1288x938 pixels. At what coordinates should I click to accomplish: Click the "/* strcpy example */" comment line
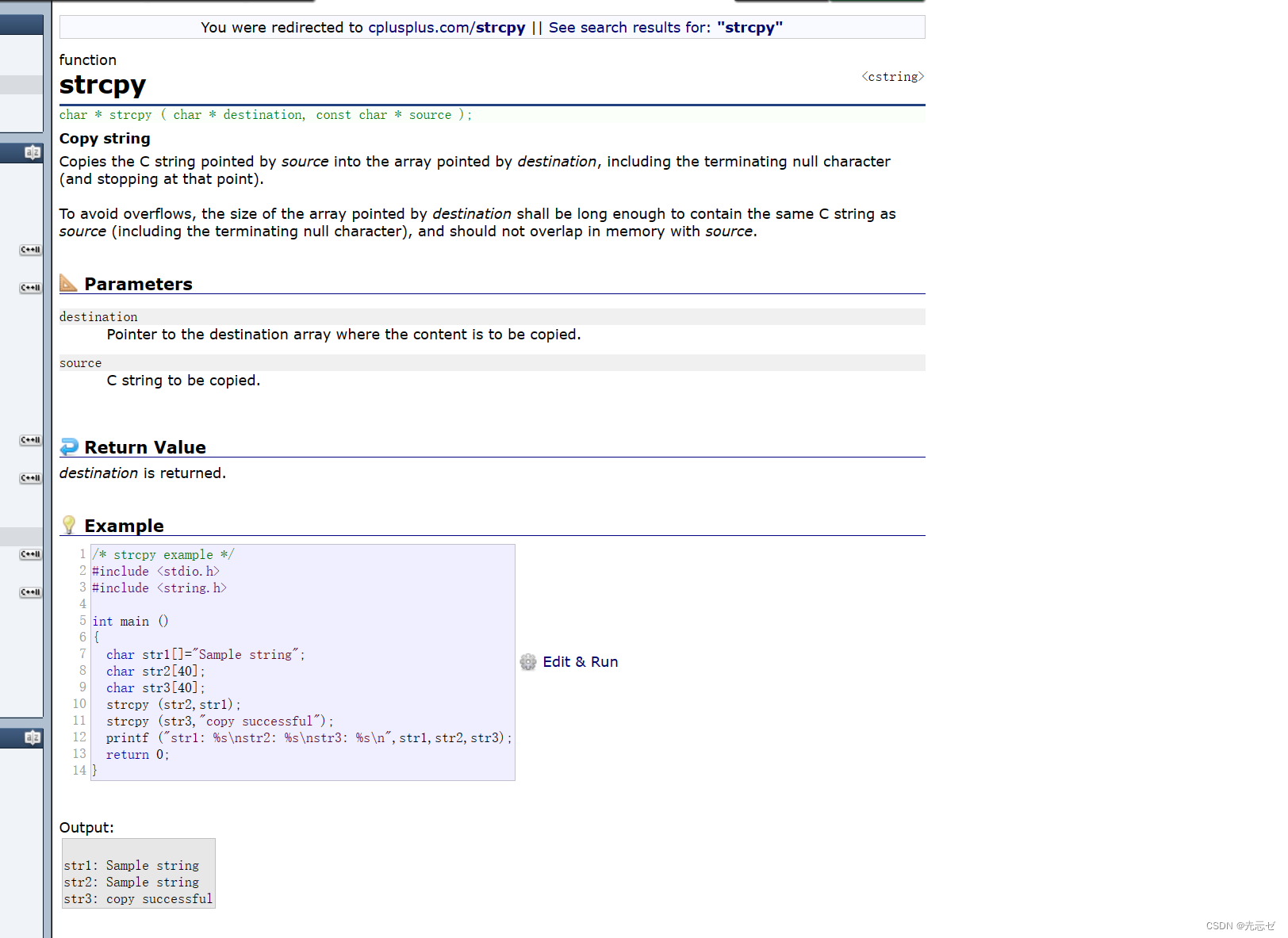pos(163,555)
